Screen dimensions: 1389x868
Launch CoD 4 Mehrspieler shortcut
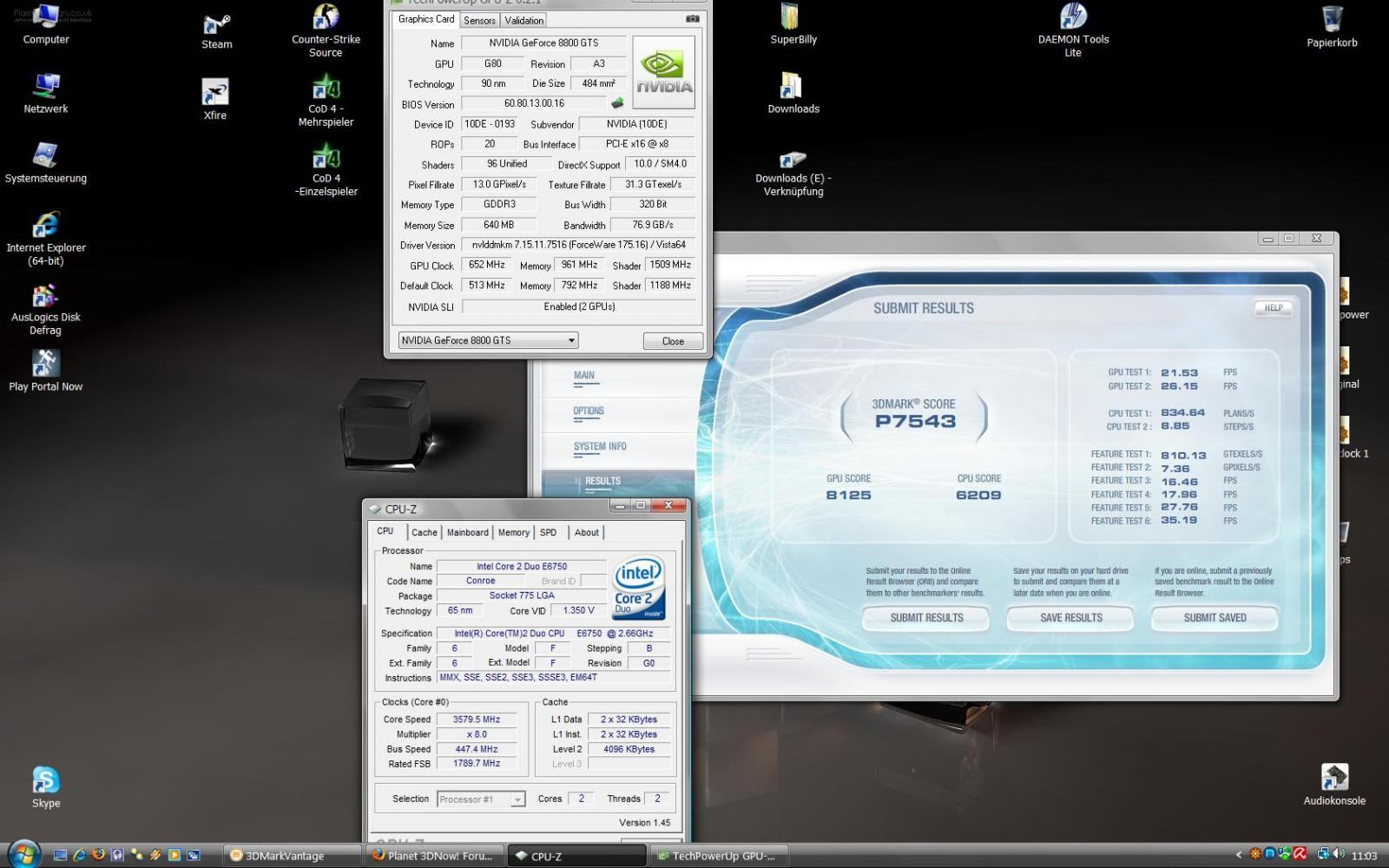pos(326,101)
